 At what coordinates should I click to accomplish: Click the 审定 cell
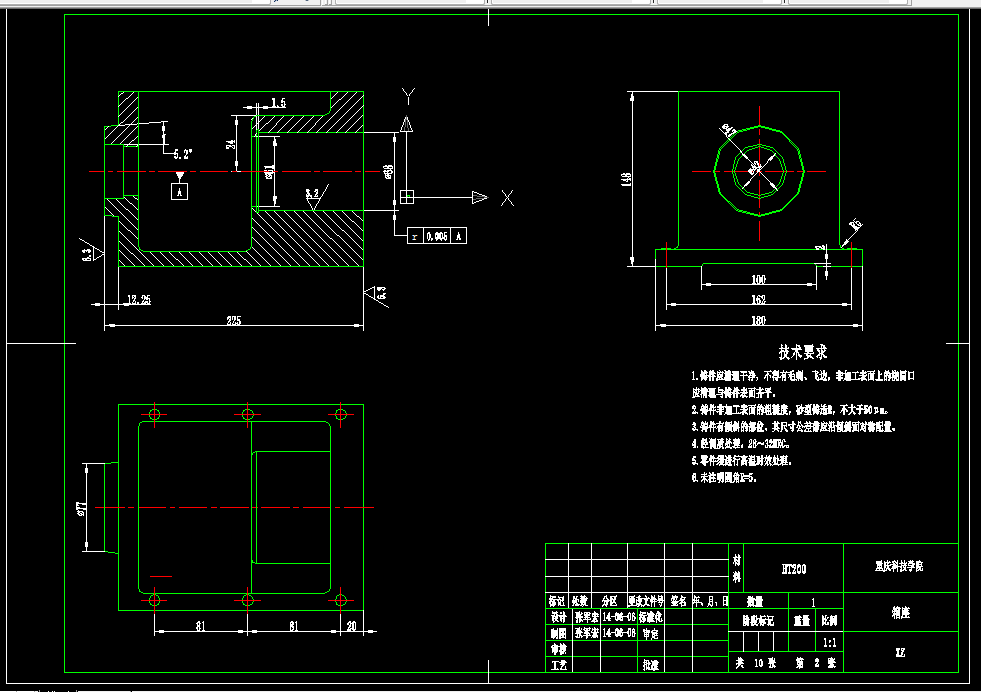[651, 633]
